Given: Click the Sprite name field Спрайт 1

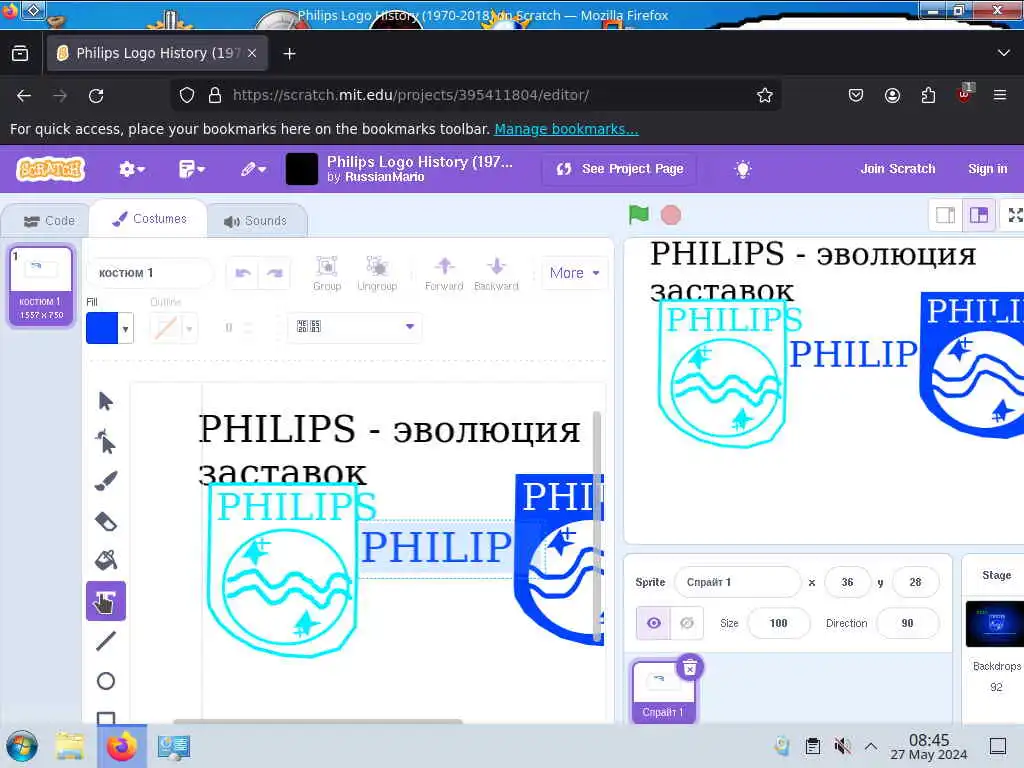Looking at the screenshot, I should click(x=737, y=582).
